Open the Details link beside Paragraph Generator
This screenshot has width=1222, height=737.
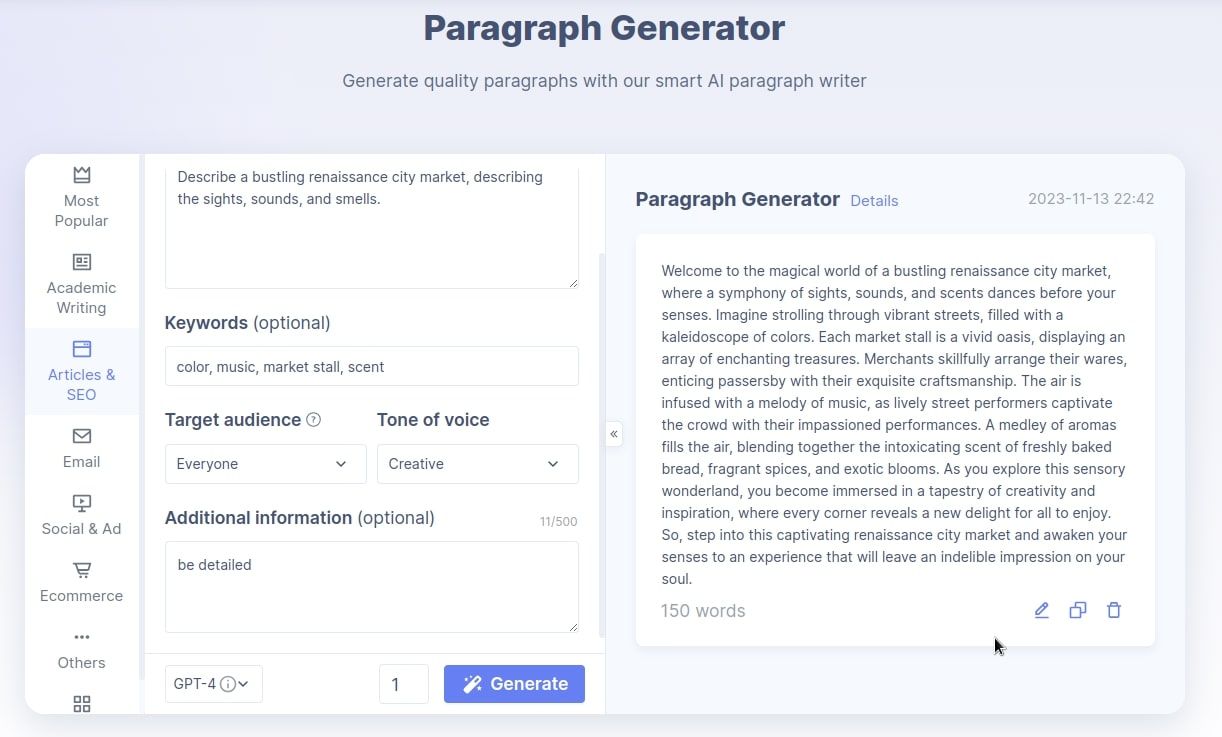coord(874,201)
